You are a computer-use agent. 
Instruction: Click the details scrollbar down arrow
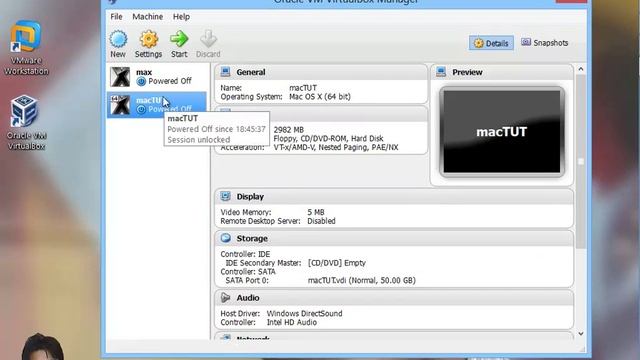point(581,334)
